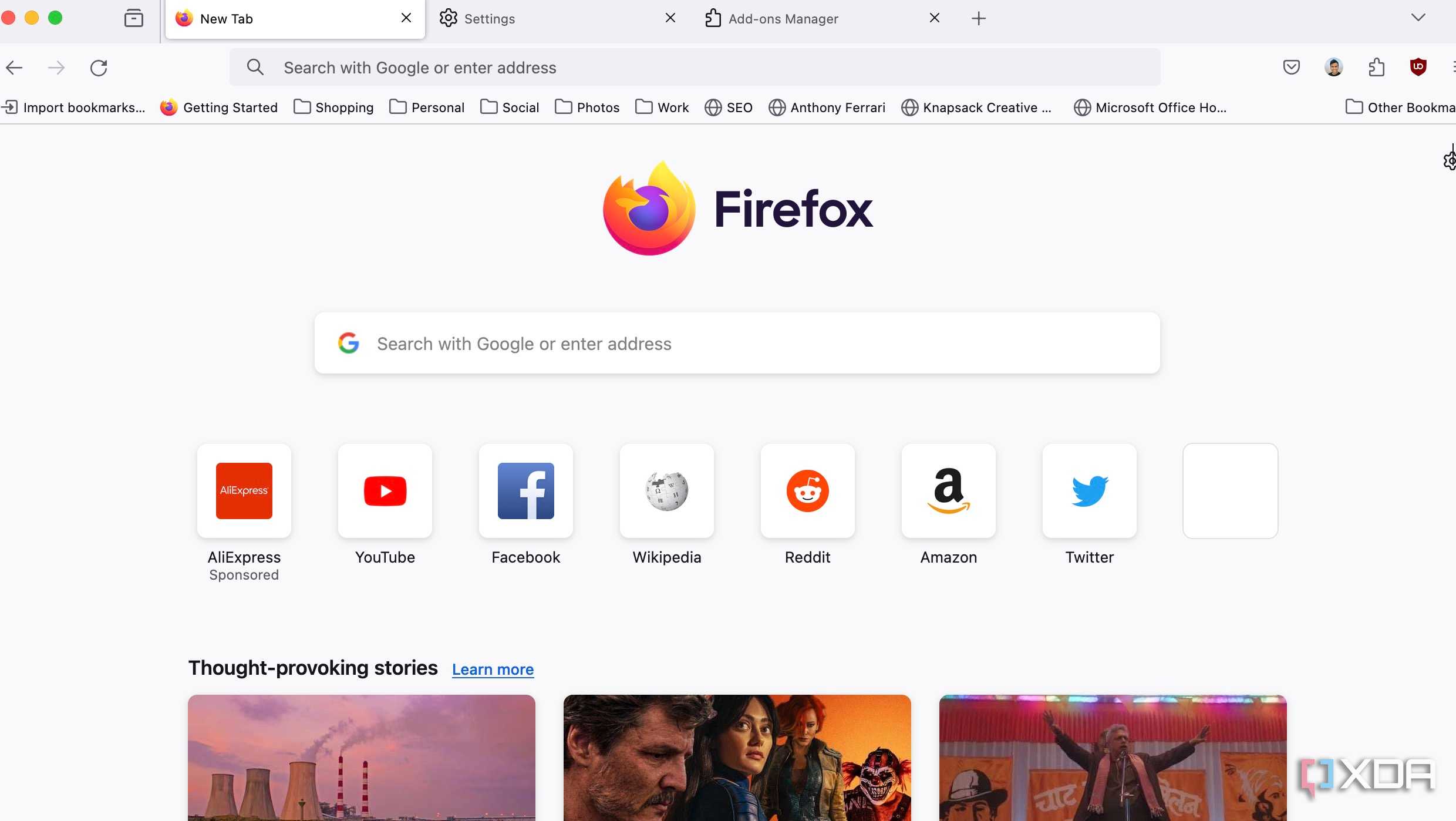The width and height of the screenshot is (1456, 821).
Task: Open the AliExpress sponsored shortcut
Action: coord(244,491)
